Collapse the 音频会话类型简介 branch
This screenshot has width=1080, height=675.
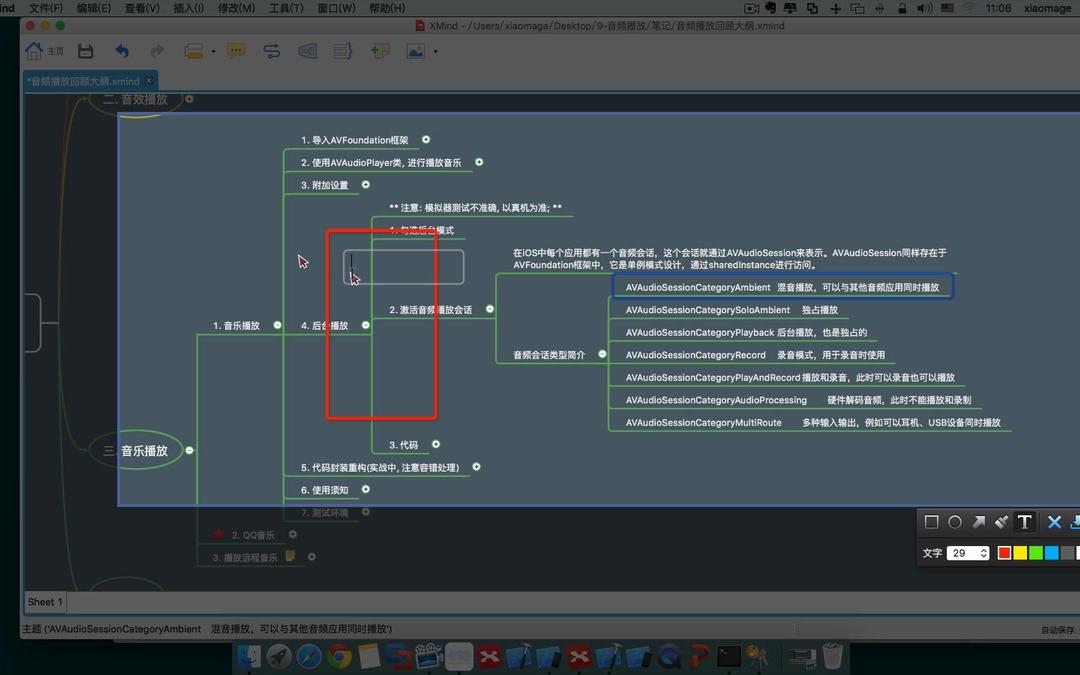602,353
